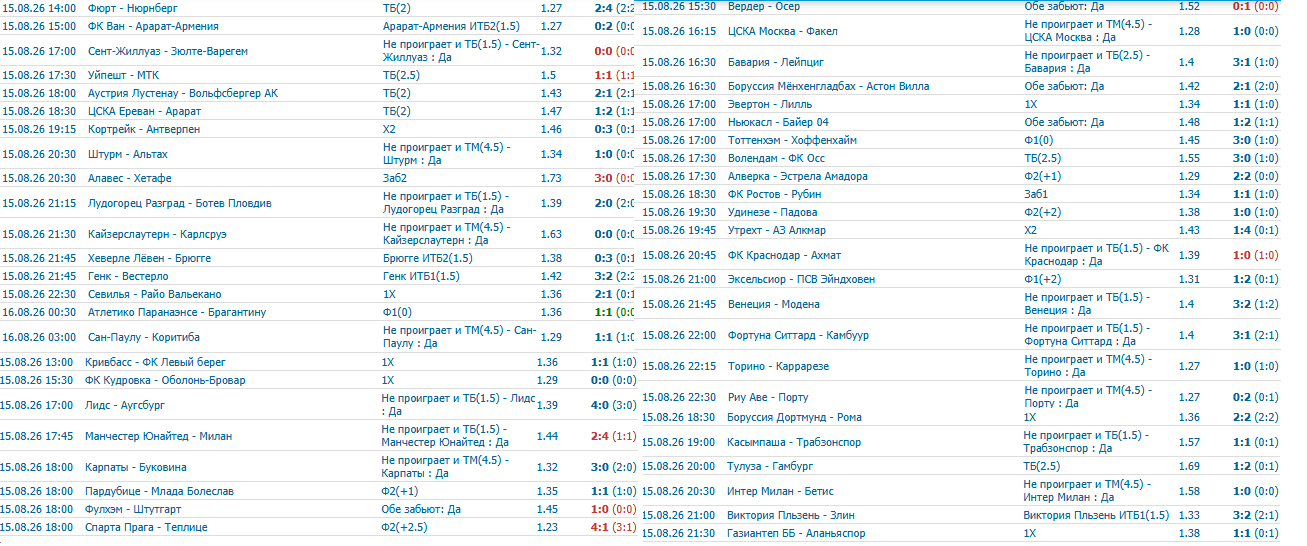
Task: Open the Севилья - Райо Вальекано match
Action: point(155,294)
